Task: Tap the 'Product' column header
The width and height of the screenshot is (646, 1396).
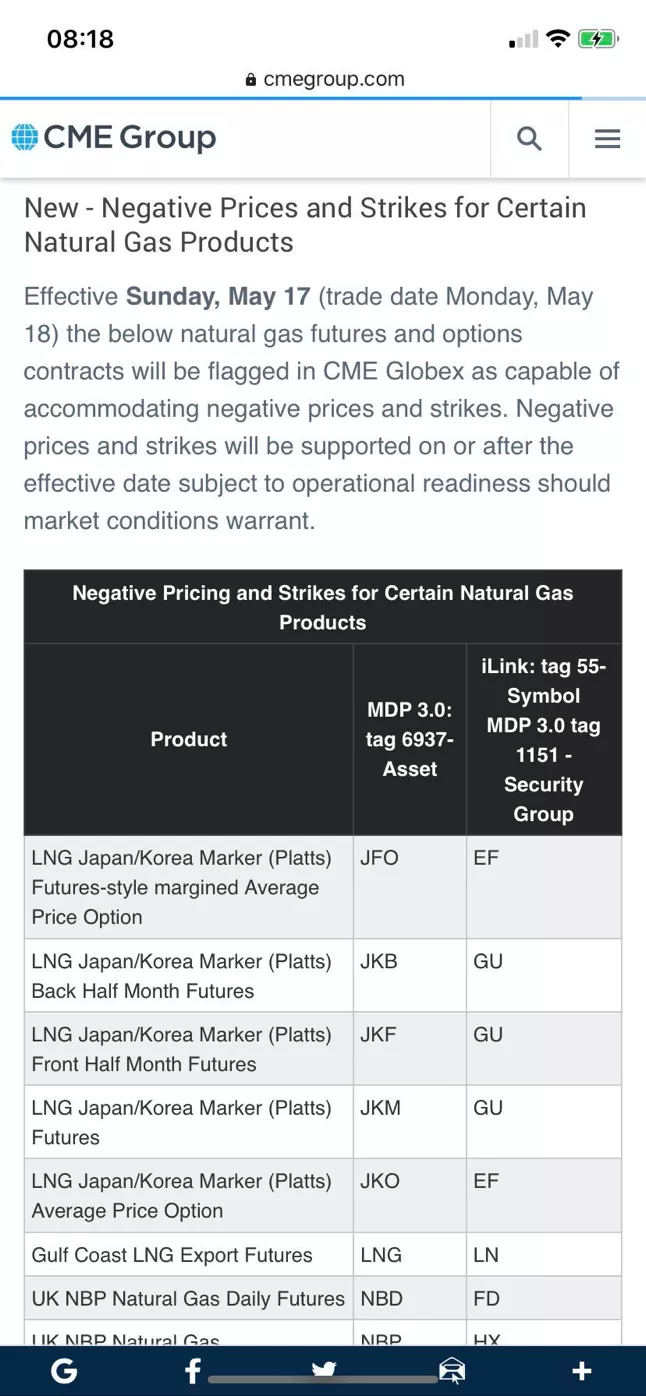Action: 188,739
